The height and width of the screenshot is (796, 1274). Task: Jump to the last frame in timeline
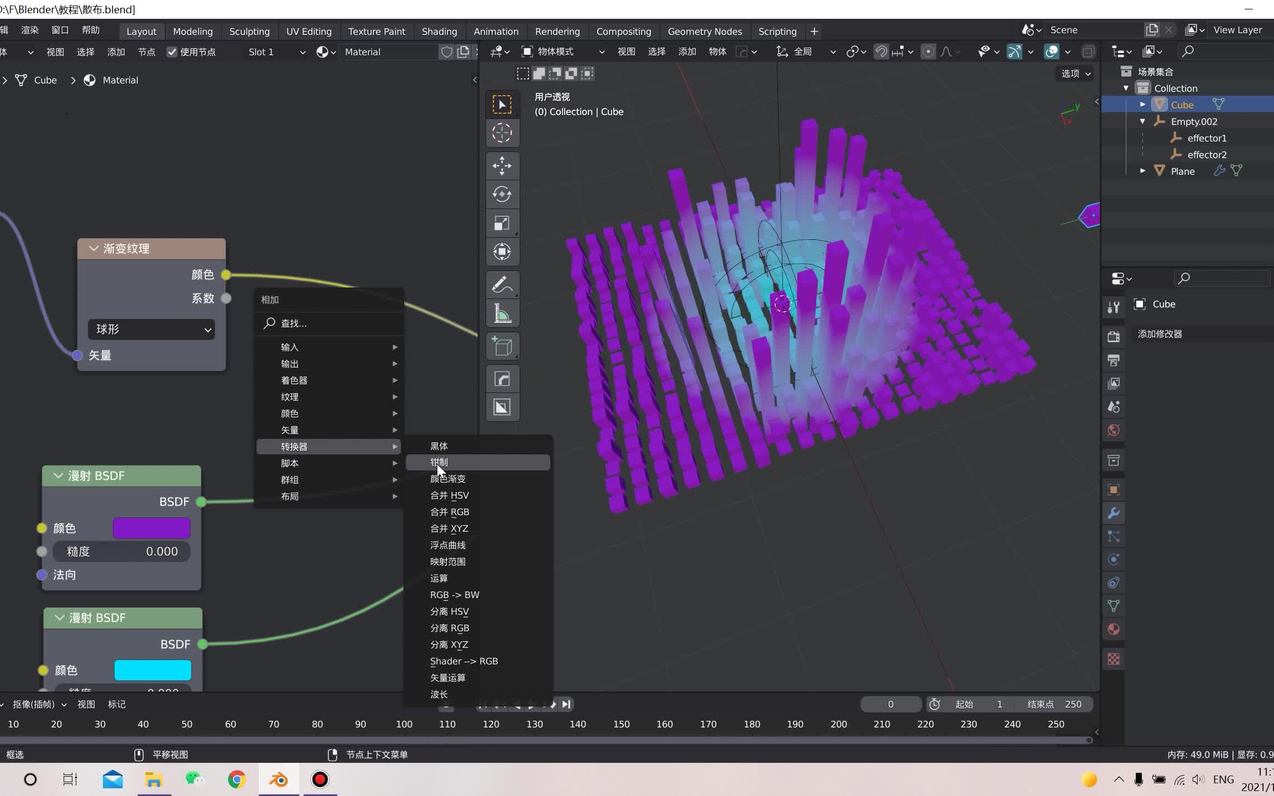(566, 704)
